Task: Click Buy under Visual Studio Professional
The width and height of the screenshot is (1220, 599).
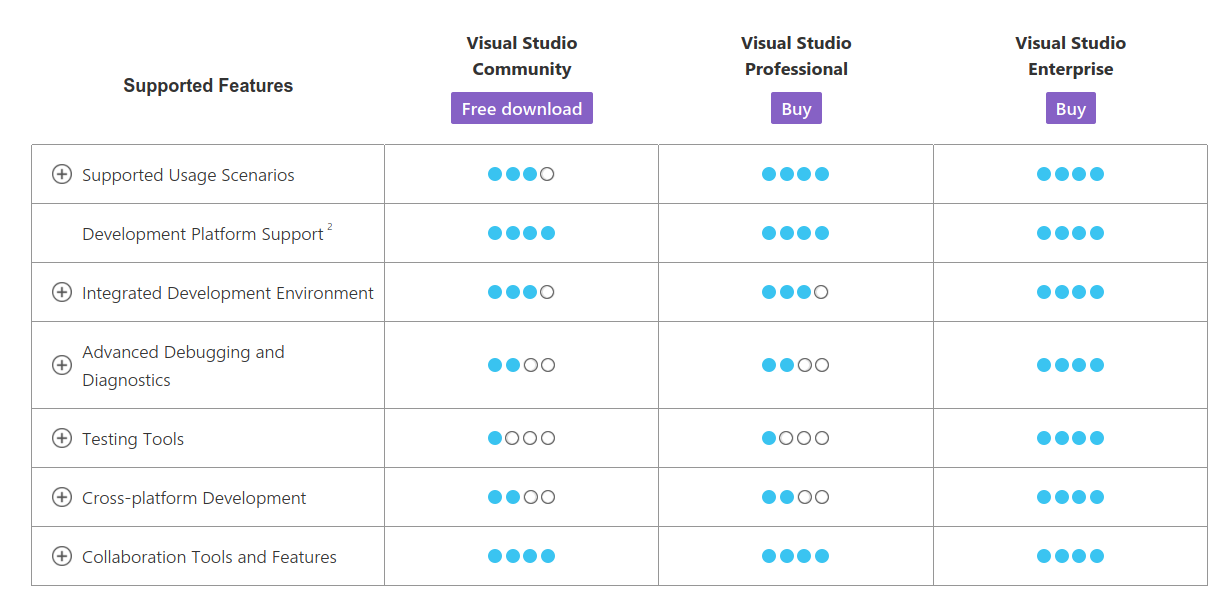Action: pyautogui.click(x=795, y=107)
